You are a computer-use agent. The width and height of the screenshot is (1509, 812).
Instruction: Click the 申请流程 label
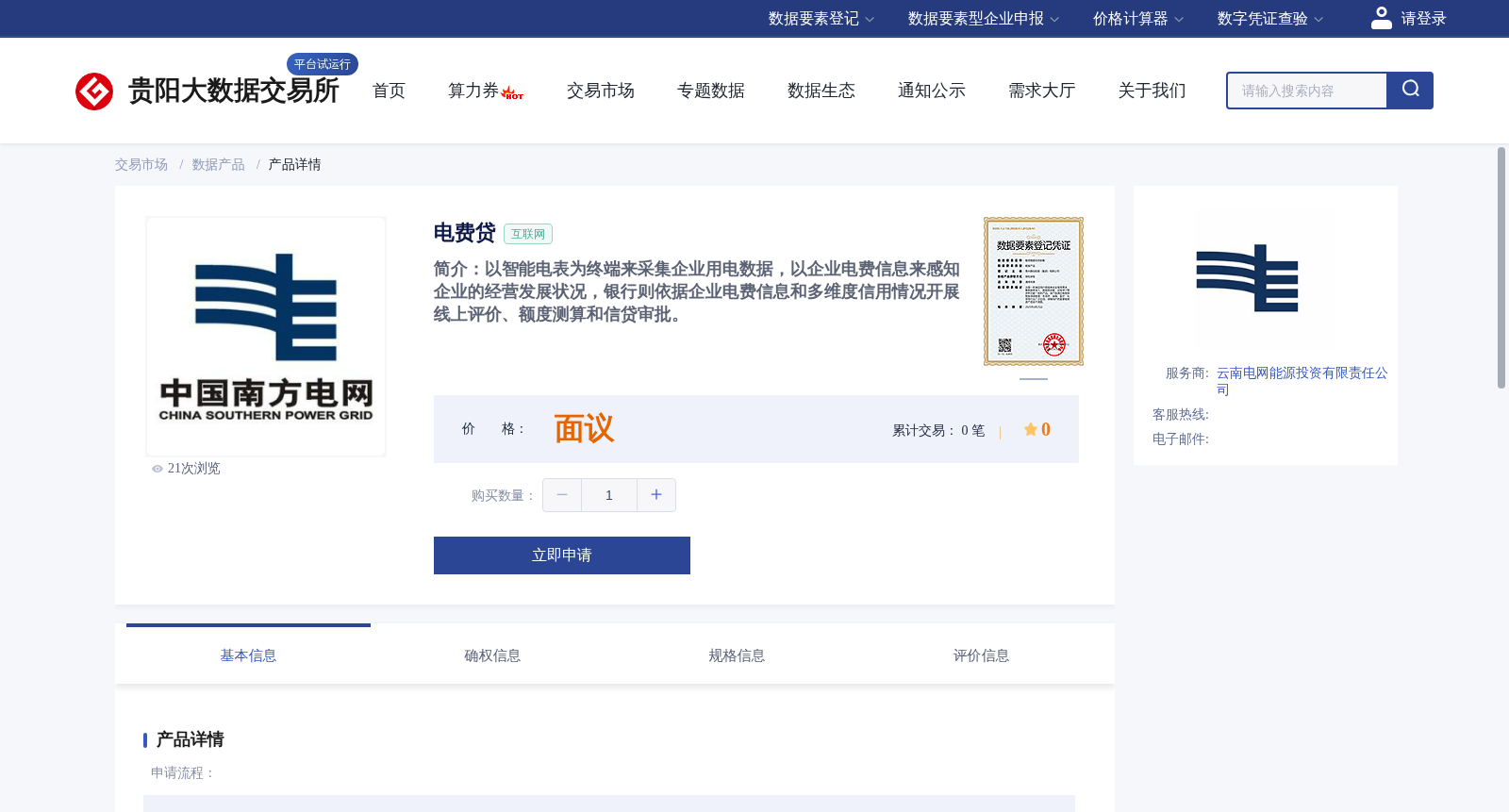[x=182, y=773]
